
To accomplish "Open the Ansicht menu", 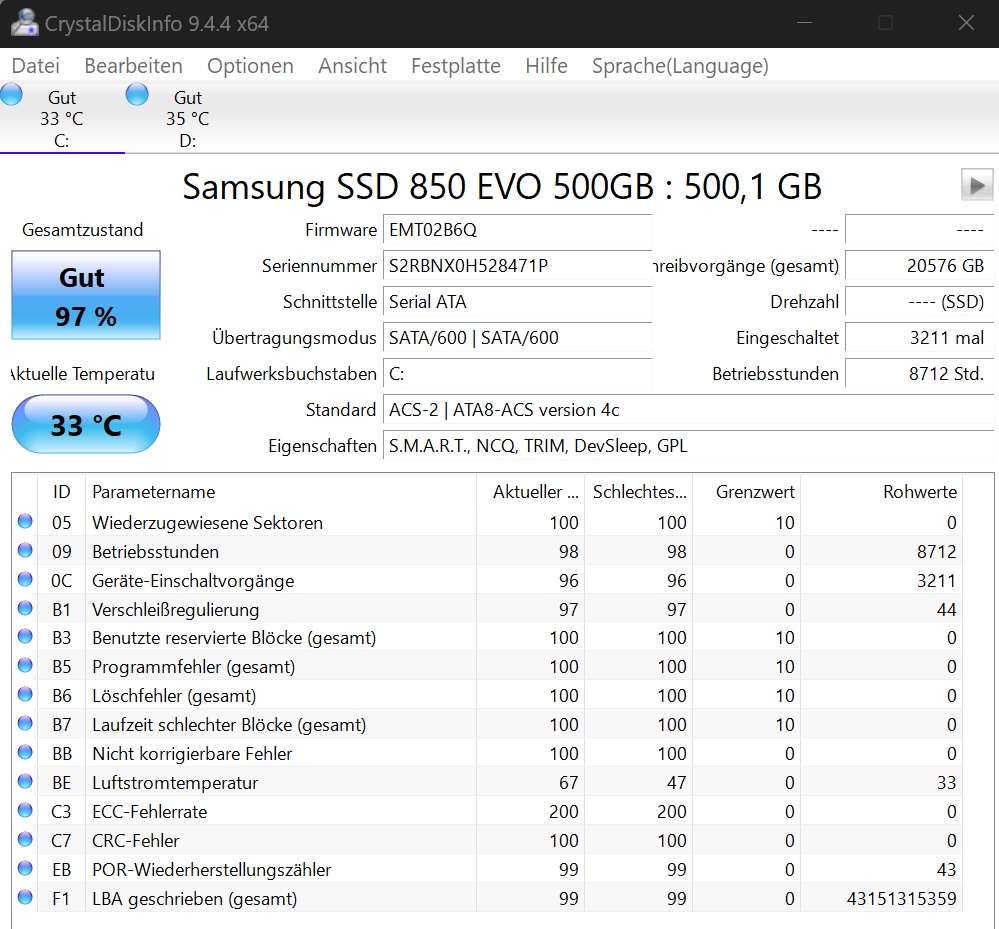I will point(352,66).
